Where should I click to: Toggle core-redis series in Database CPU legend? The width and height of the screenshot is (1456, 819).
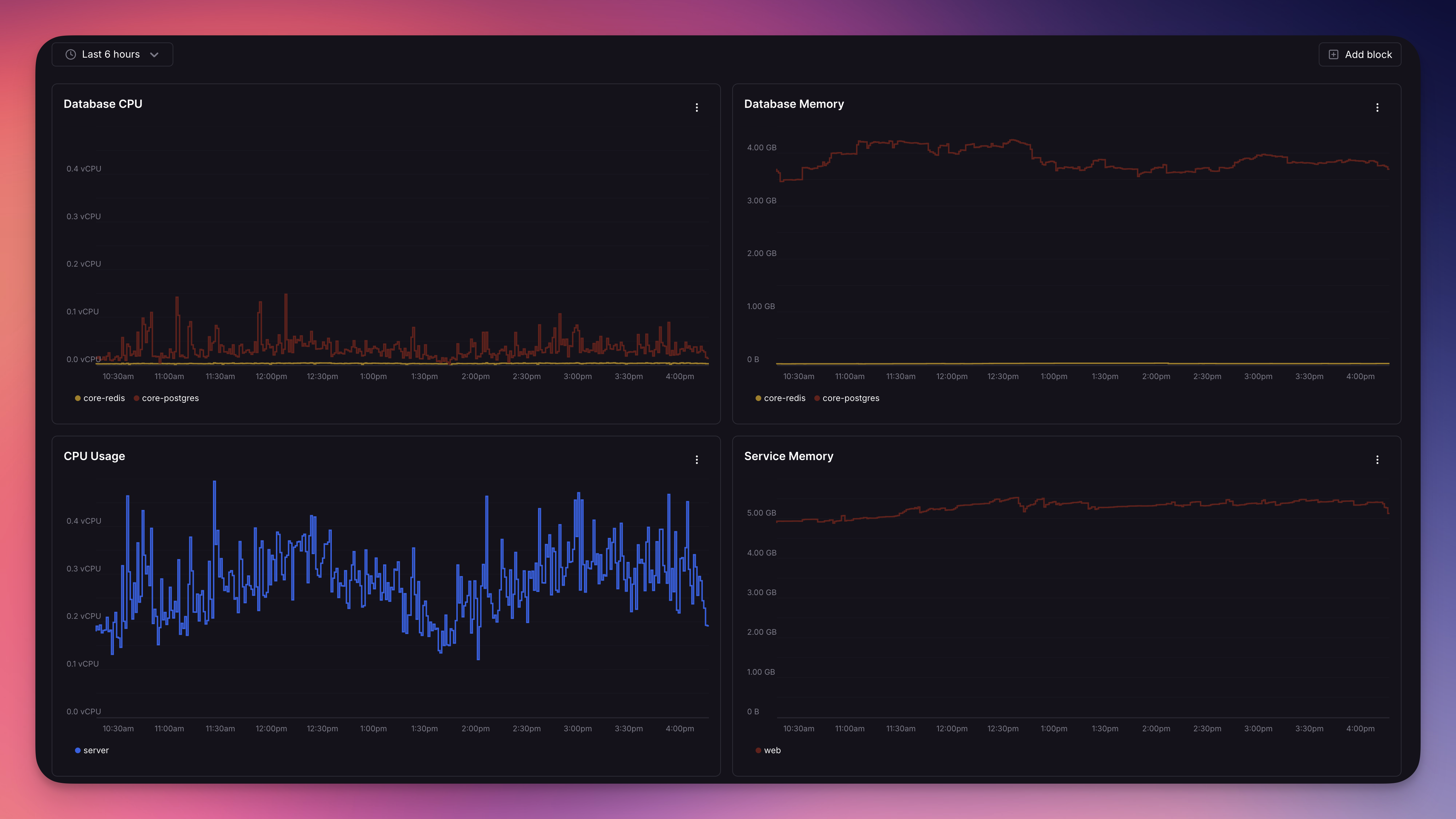[x=104, y=398]
